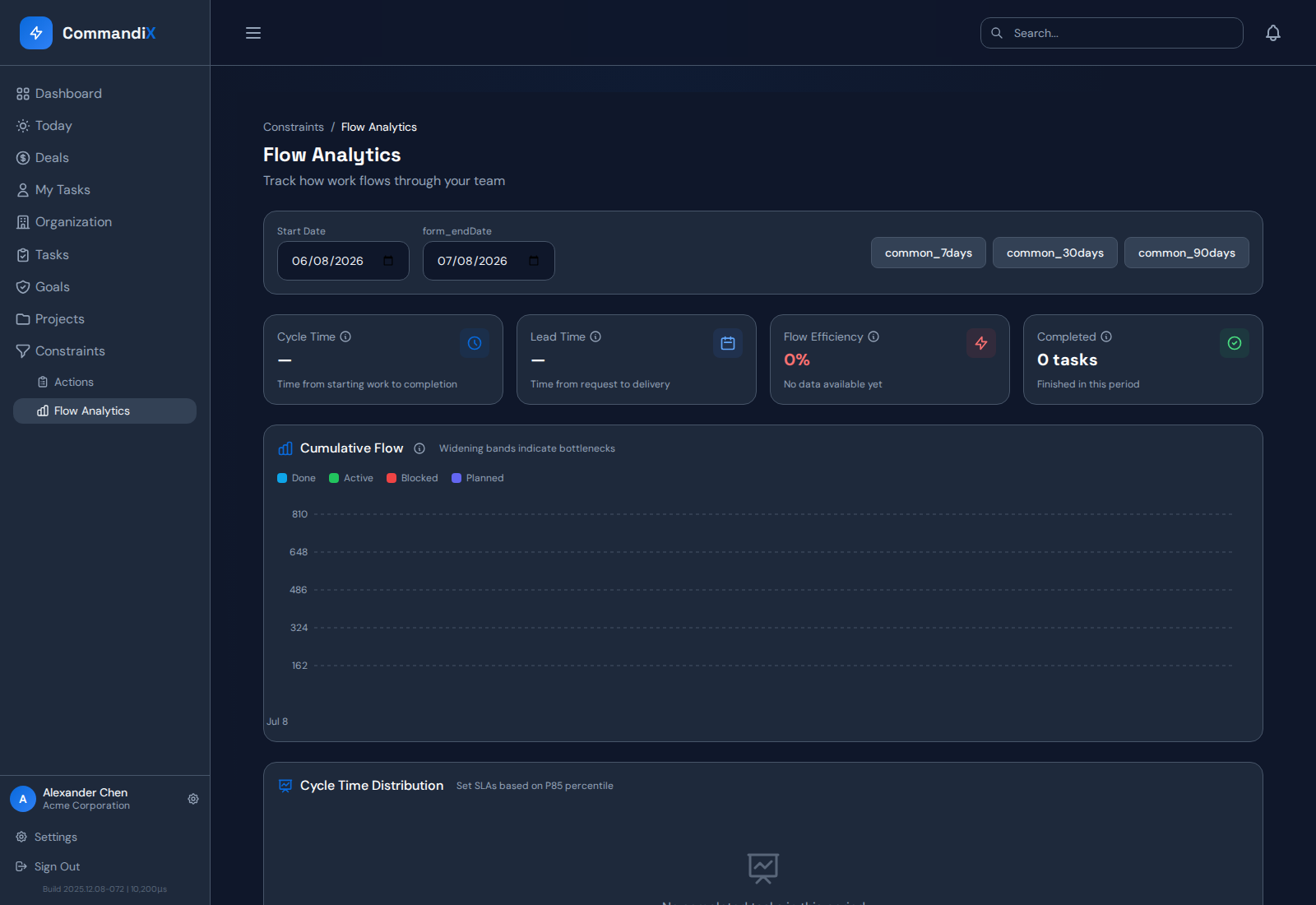Click the 'Jul 8' axis label

pyautogui.click(x=277, y=722)
